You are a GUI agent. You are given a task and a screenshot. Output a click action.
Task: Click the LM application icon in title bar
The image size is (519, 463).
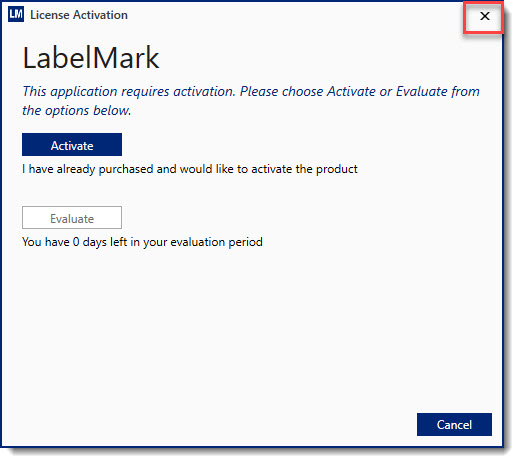pyautogui.click(x=16, y=15)
